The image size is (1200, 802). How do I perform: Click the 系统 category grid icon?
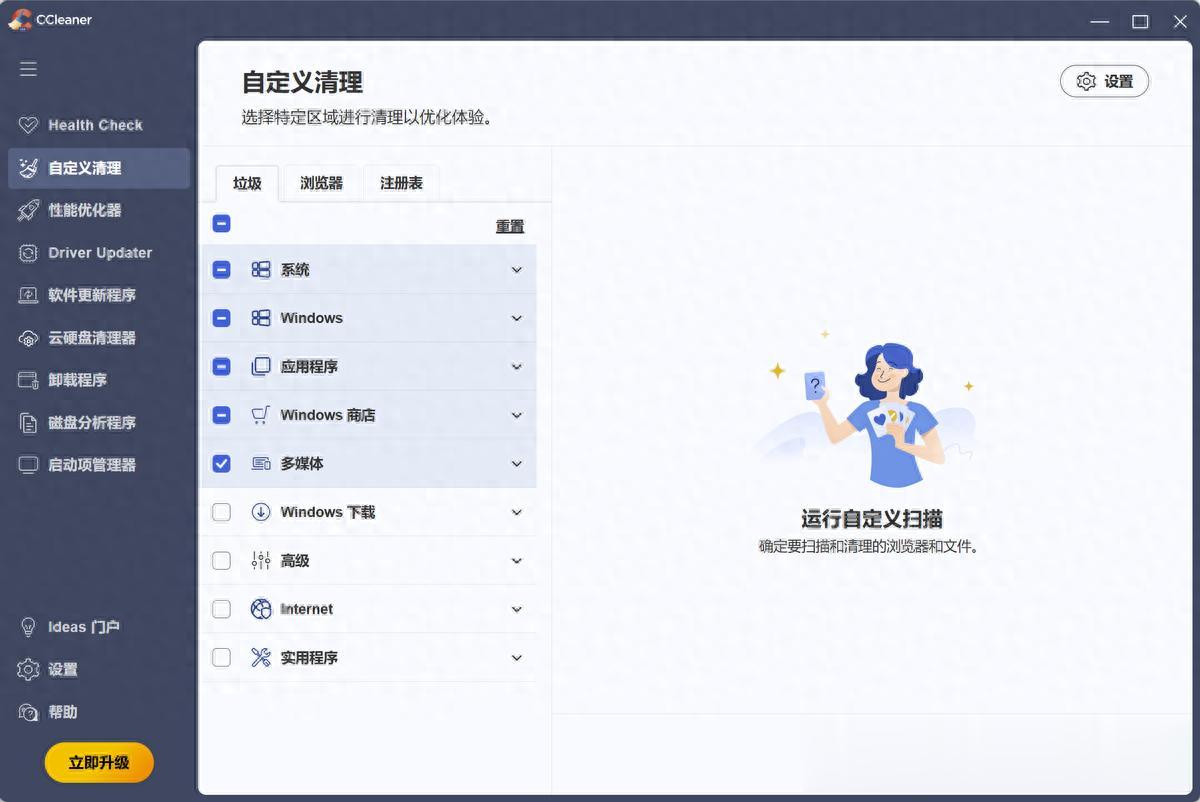coord(261,269)
